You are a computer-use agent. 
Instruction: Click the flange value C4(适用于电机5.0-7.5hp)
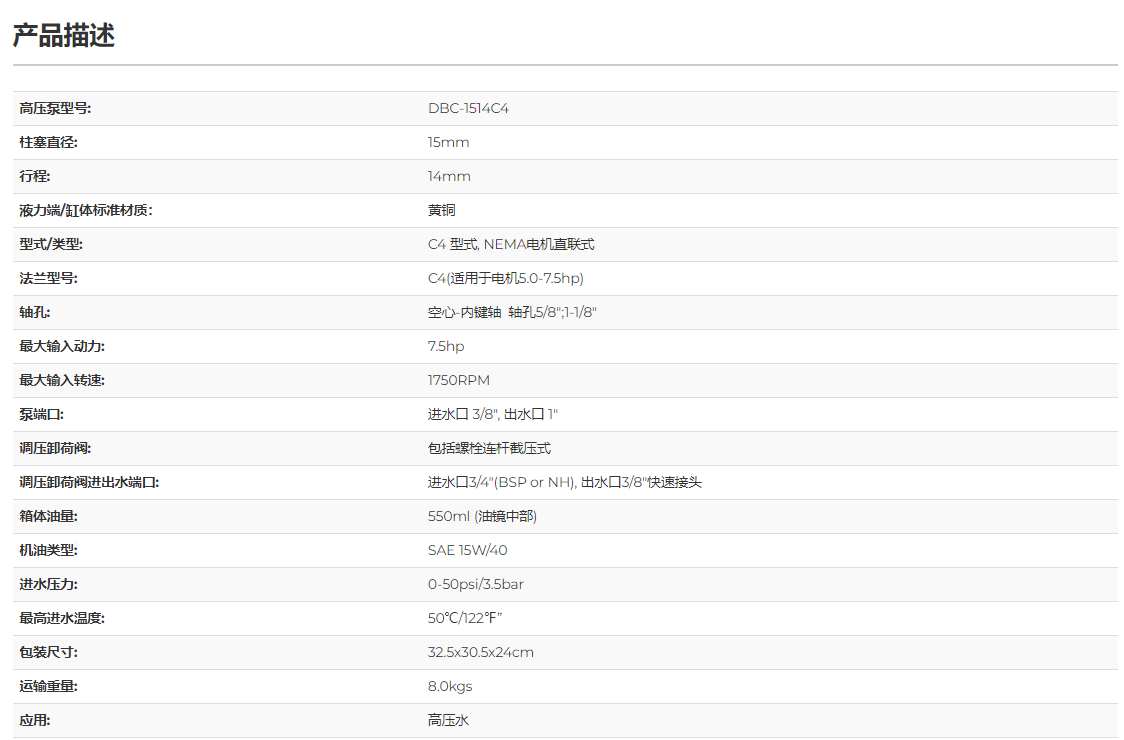505,278
